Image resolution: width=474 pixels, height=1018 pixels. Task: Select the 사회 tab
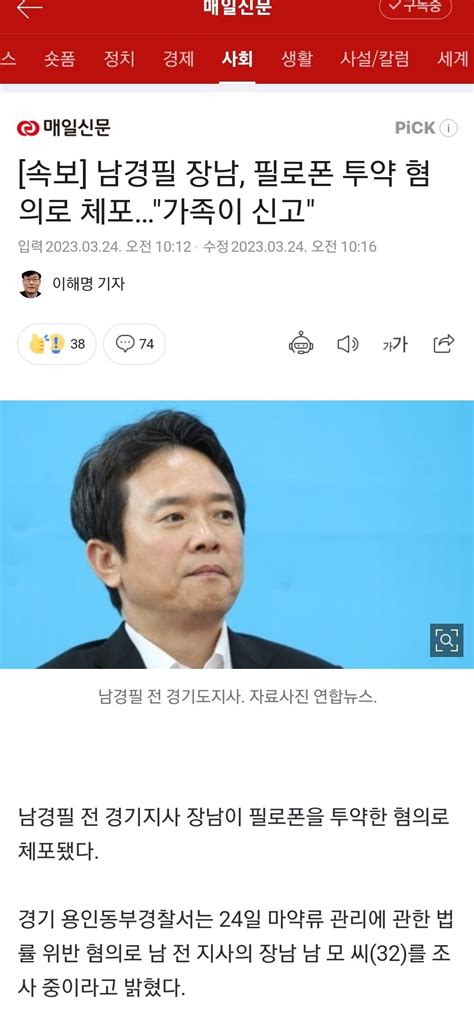[237, 59]
